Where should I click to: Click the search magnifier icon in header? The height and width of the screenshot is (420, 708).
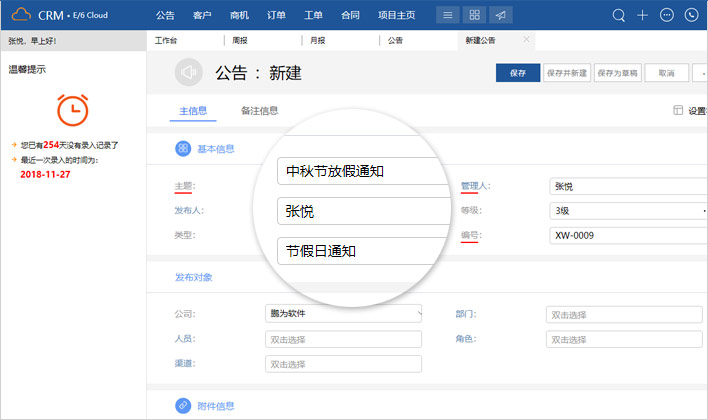pos(619,15)
